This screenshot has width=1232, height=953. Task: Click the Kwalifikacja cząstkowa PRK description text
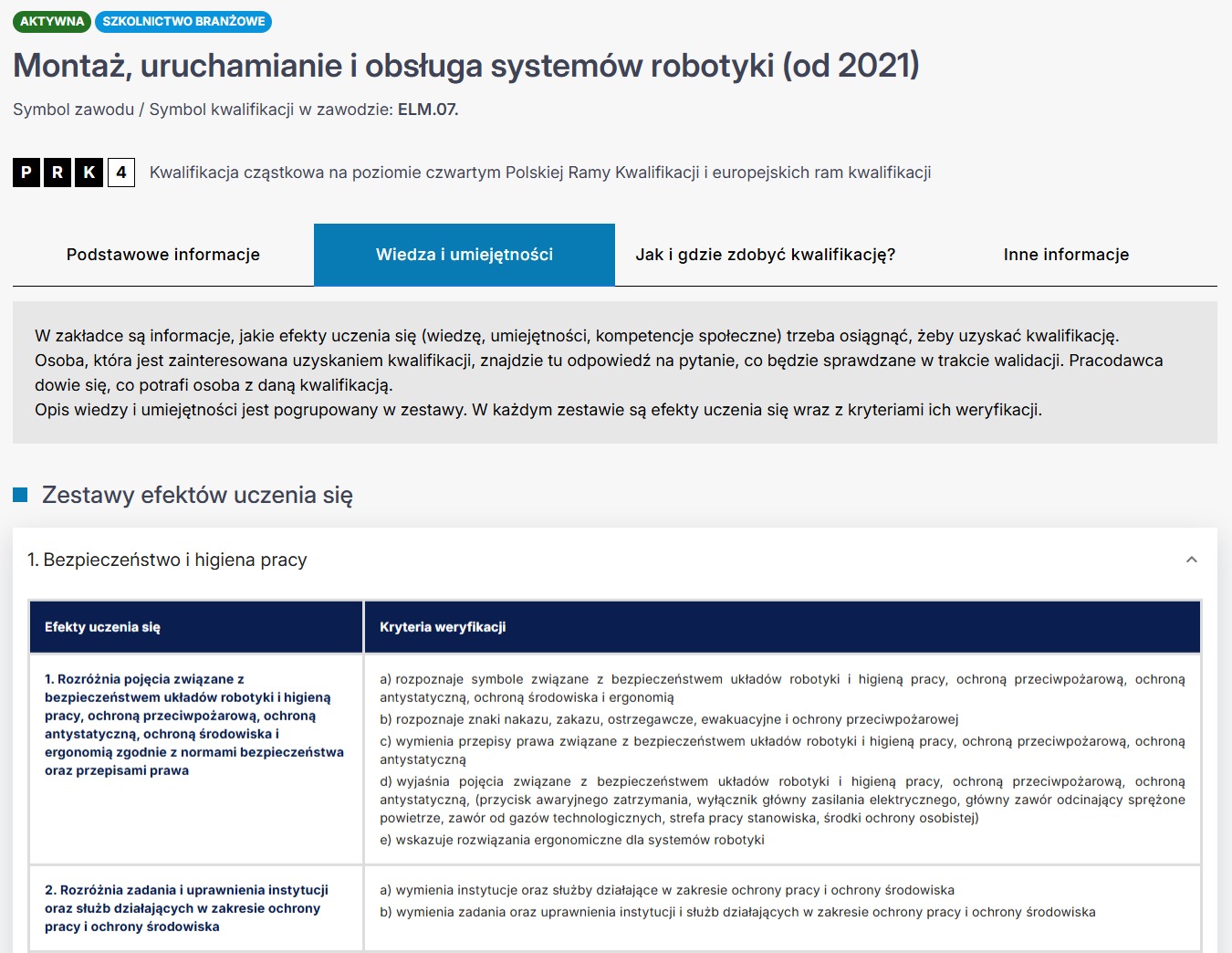(x=539, y=173)
